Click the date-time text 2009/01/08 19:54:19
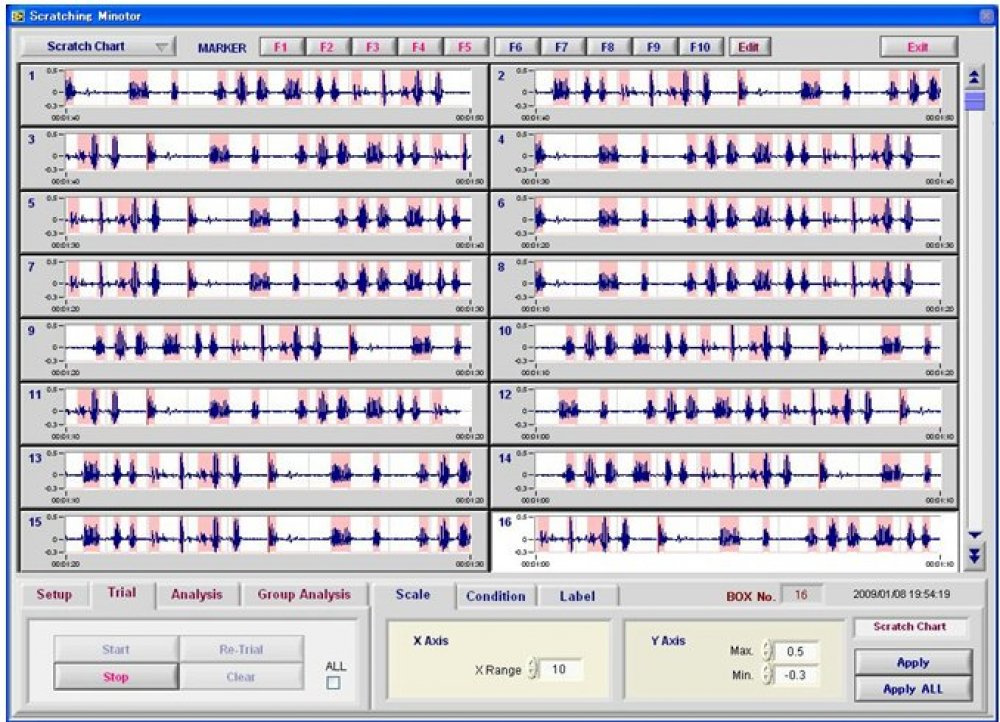Image resolution: width=1000 pixels, height=722 pixels. pyautogui.click(x=901, y=594)
